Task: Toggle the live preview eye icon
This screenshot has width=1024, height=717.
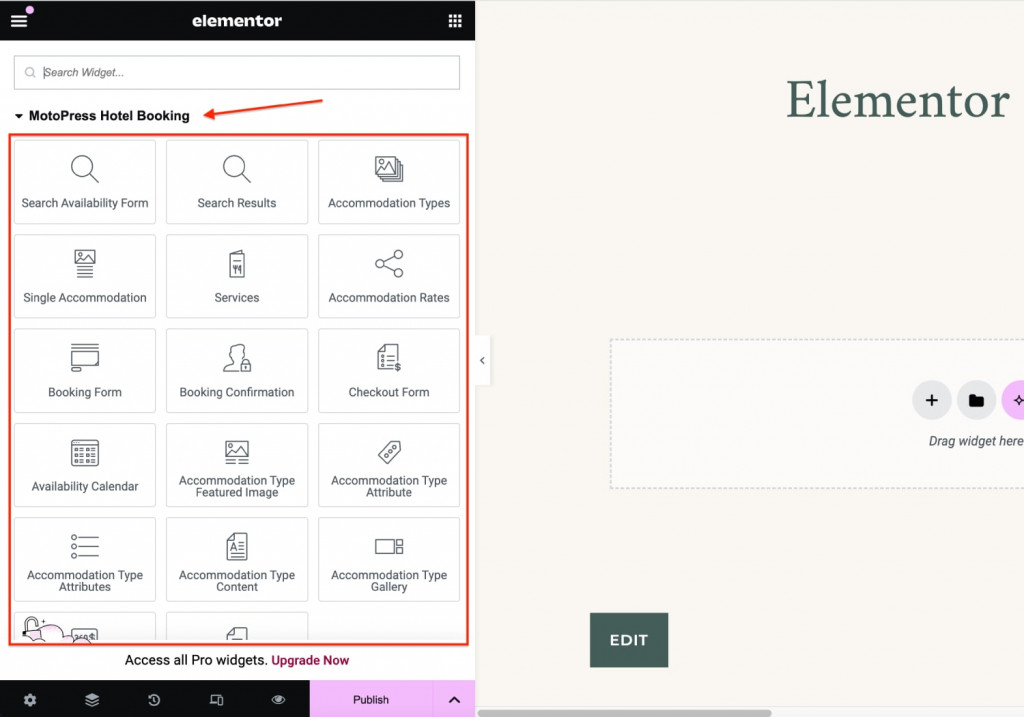Action: click(278, 700)
